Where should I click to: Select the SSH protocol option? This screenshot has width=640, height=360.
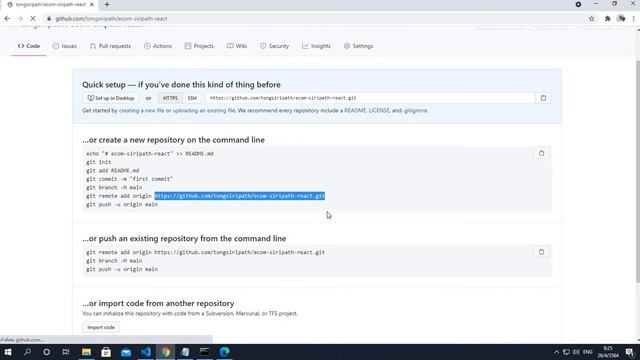point(192,98)
